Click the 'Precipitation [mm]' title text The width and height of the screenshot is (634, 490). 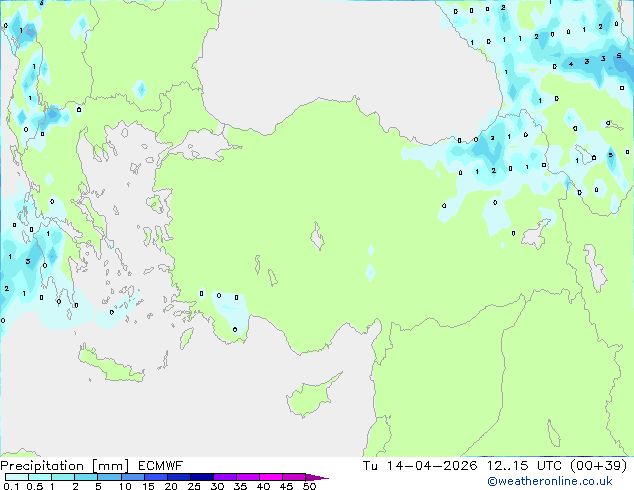65,466
